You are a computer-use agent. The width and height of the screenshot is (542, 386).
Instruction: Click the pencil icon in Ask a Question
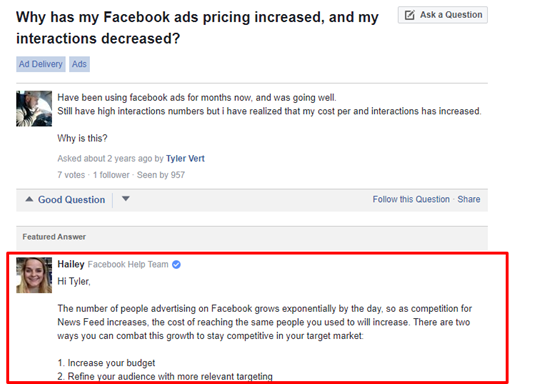410,15
